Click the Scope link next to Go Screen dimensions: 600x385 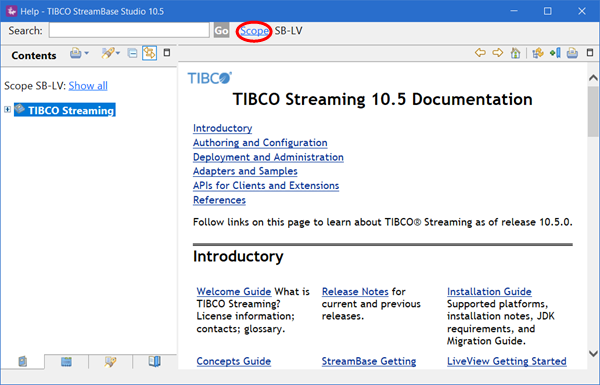click(x=254, y=31)
